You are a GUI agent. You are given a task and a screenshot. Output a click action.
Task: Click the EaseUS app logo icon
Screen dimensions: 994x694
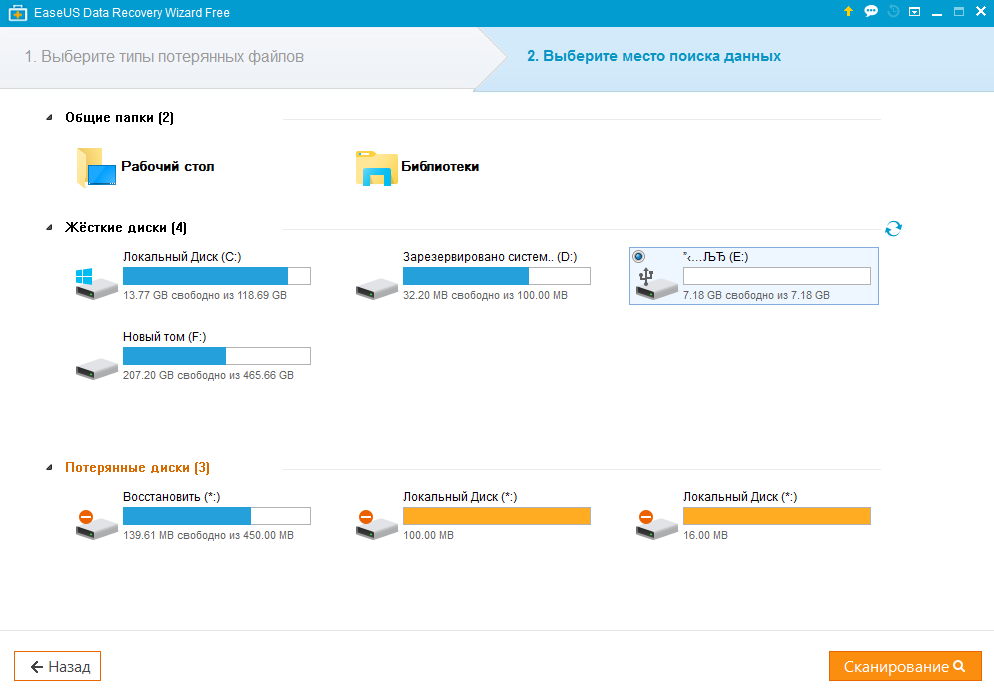(17, 13)
